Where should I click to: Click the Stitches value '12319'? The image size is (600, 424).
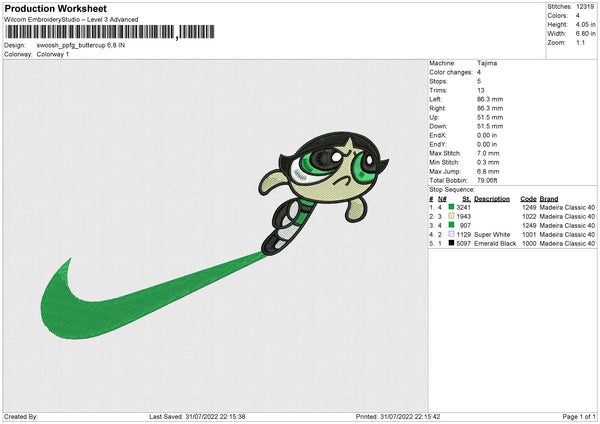tap(585, 7)
